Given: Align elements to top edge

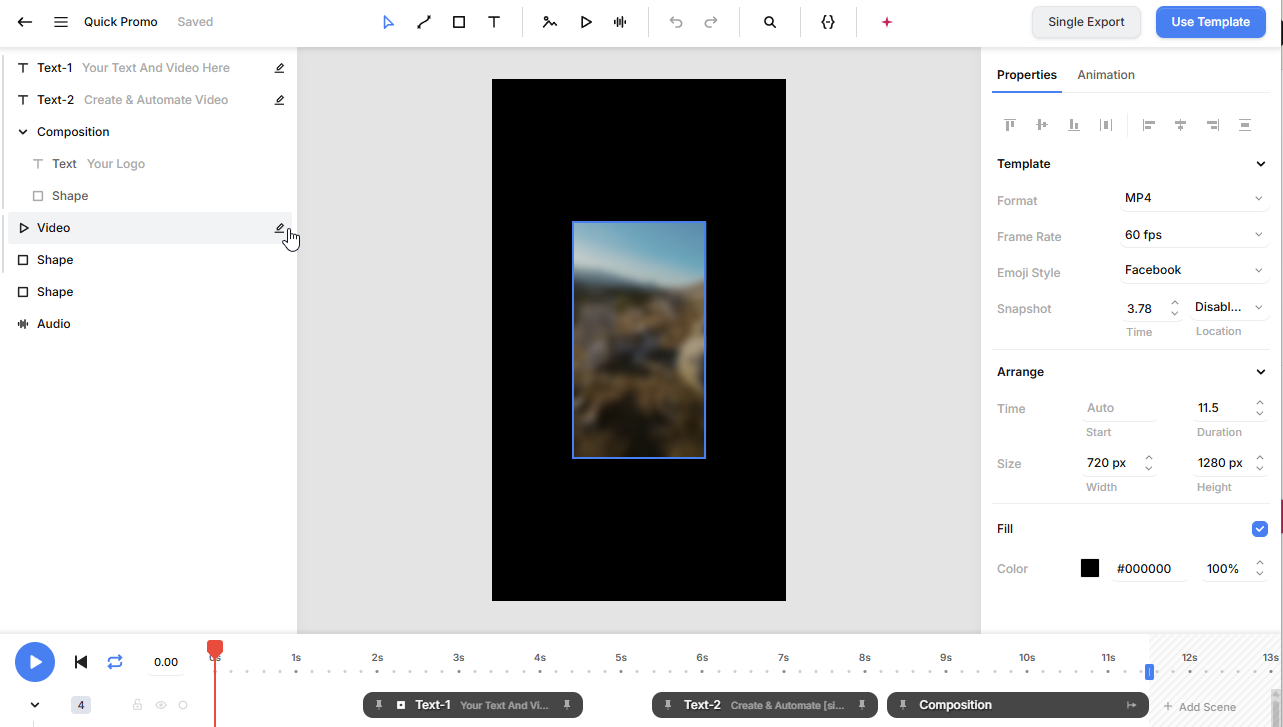Looking at the screenshot, I should point(1010,125).
